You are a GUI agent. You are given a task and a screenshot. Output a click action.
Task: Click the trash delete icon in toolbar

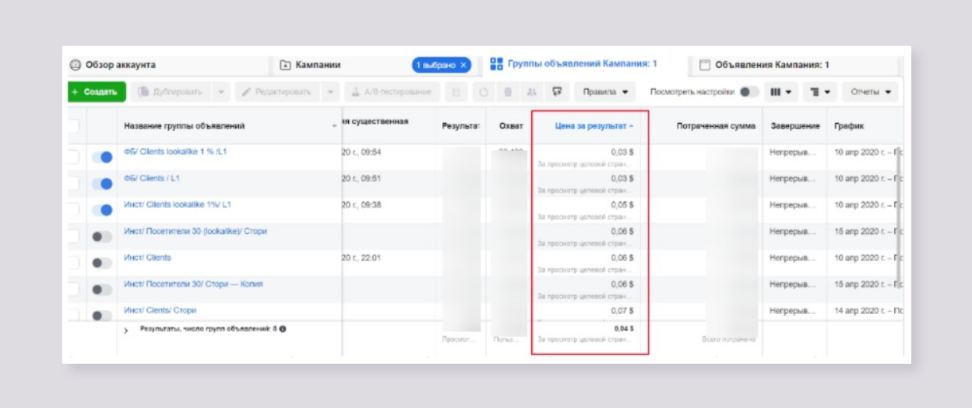pyautogui.click(x=508, y=92)
